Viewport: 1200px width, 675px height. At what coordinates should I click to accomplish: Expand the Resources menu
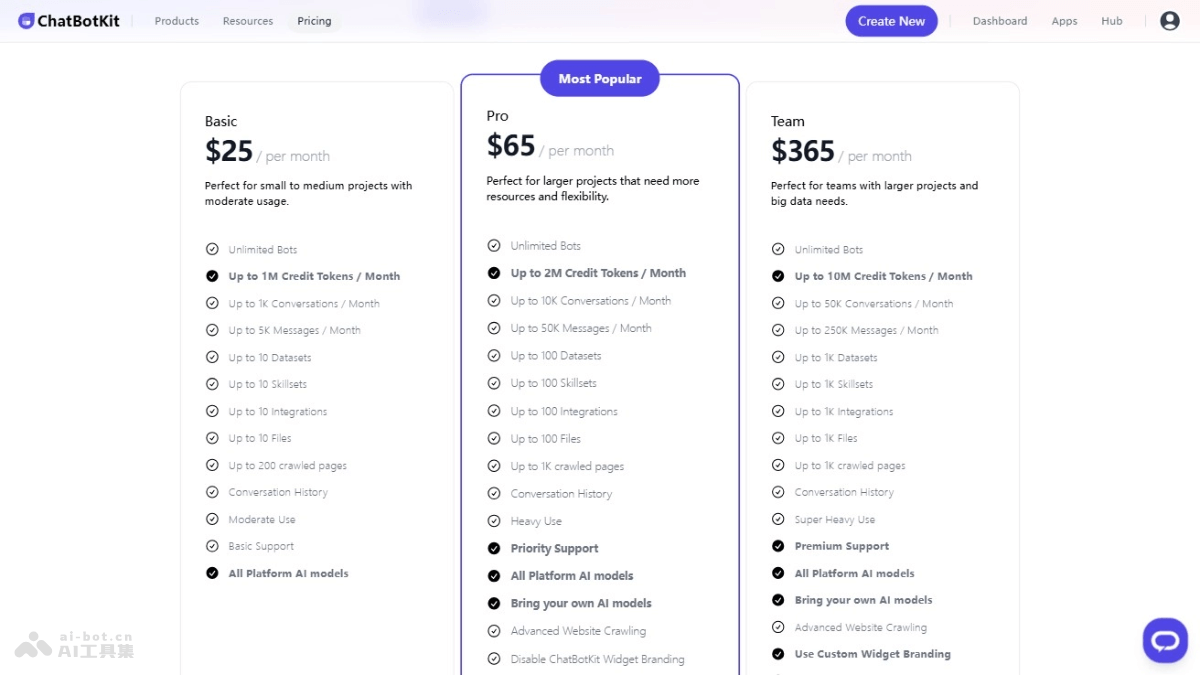click(x=248, y=21)
